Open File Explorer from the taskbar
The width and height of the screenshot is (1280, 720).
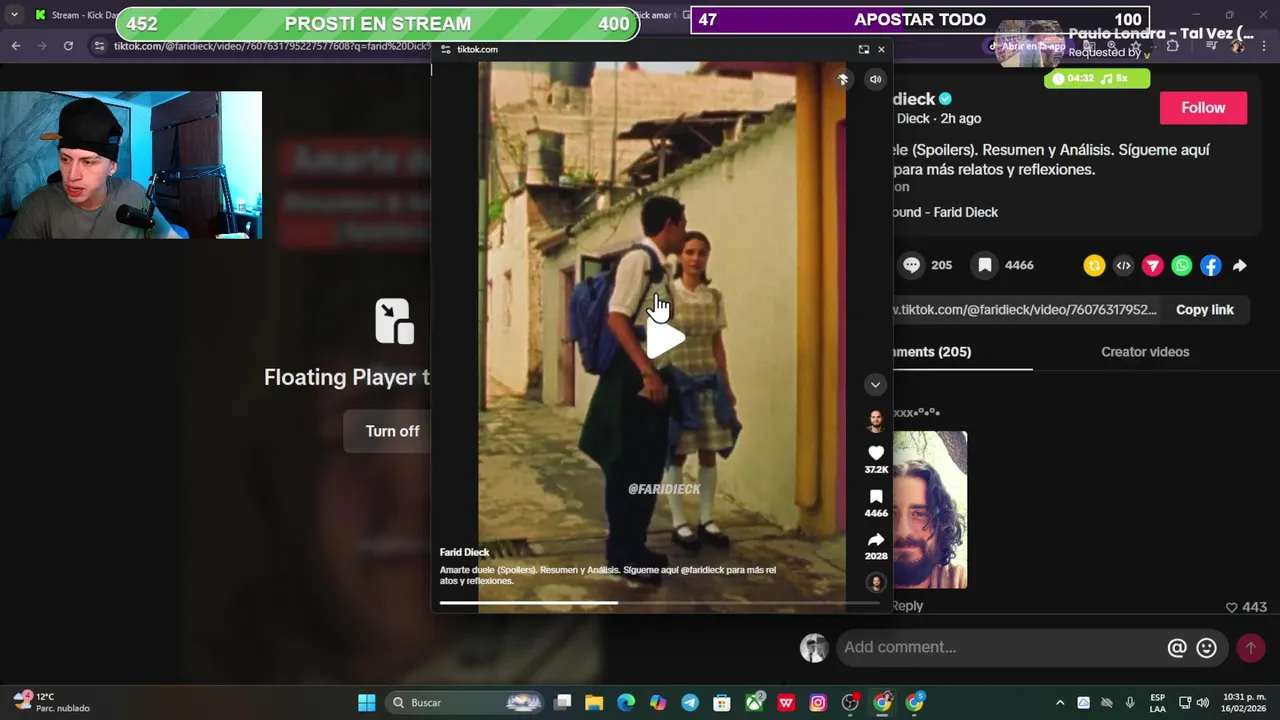pos(594,702)
